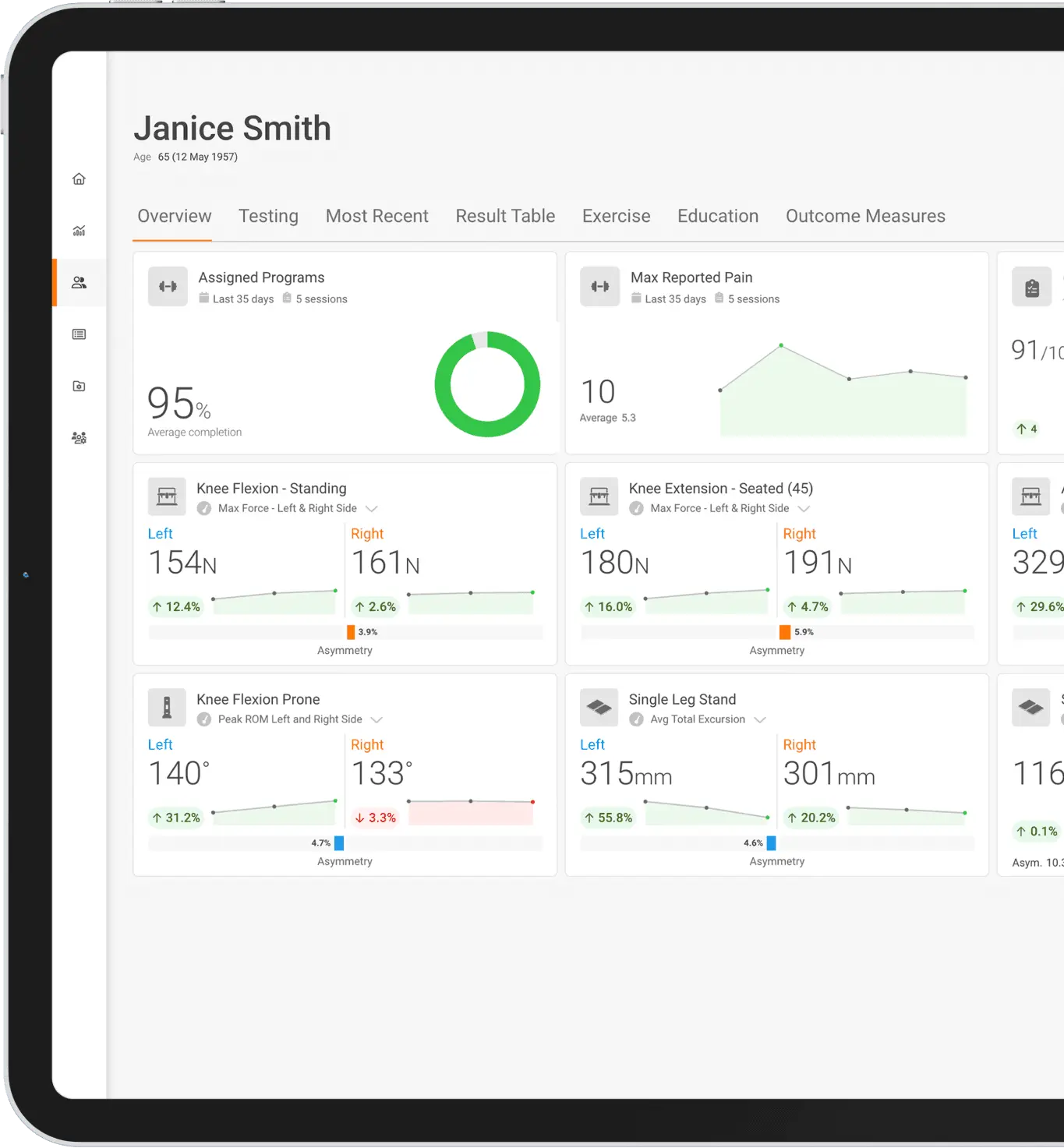Open the Home icon in sidebar
Image resolution: width=1064 pixels, height=1148 pixels.
point(79,179)
